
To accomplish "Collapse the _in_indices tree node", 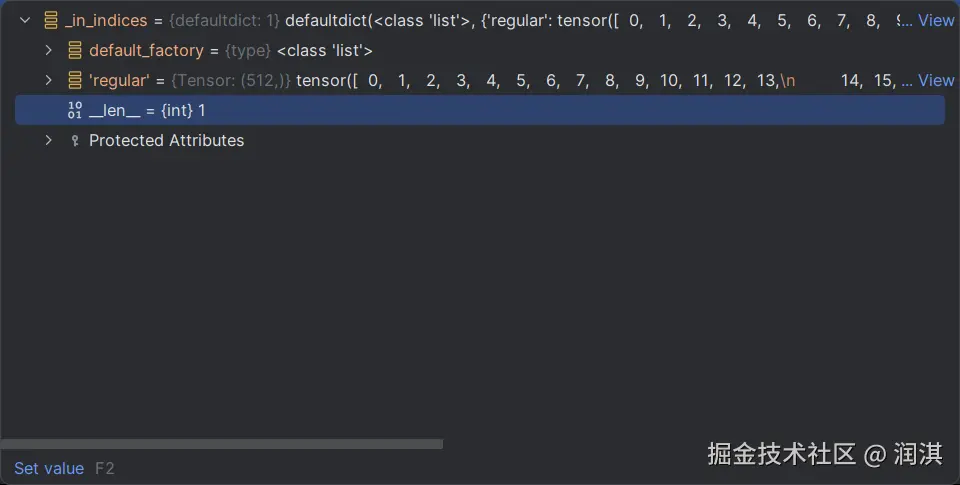I will tap(25, 20).
